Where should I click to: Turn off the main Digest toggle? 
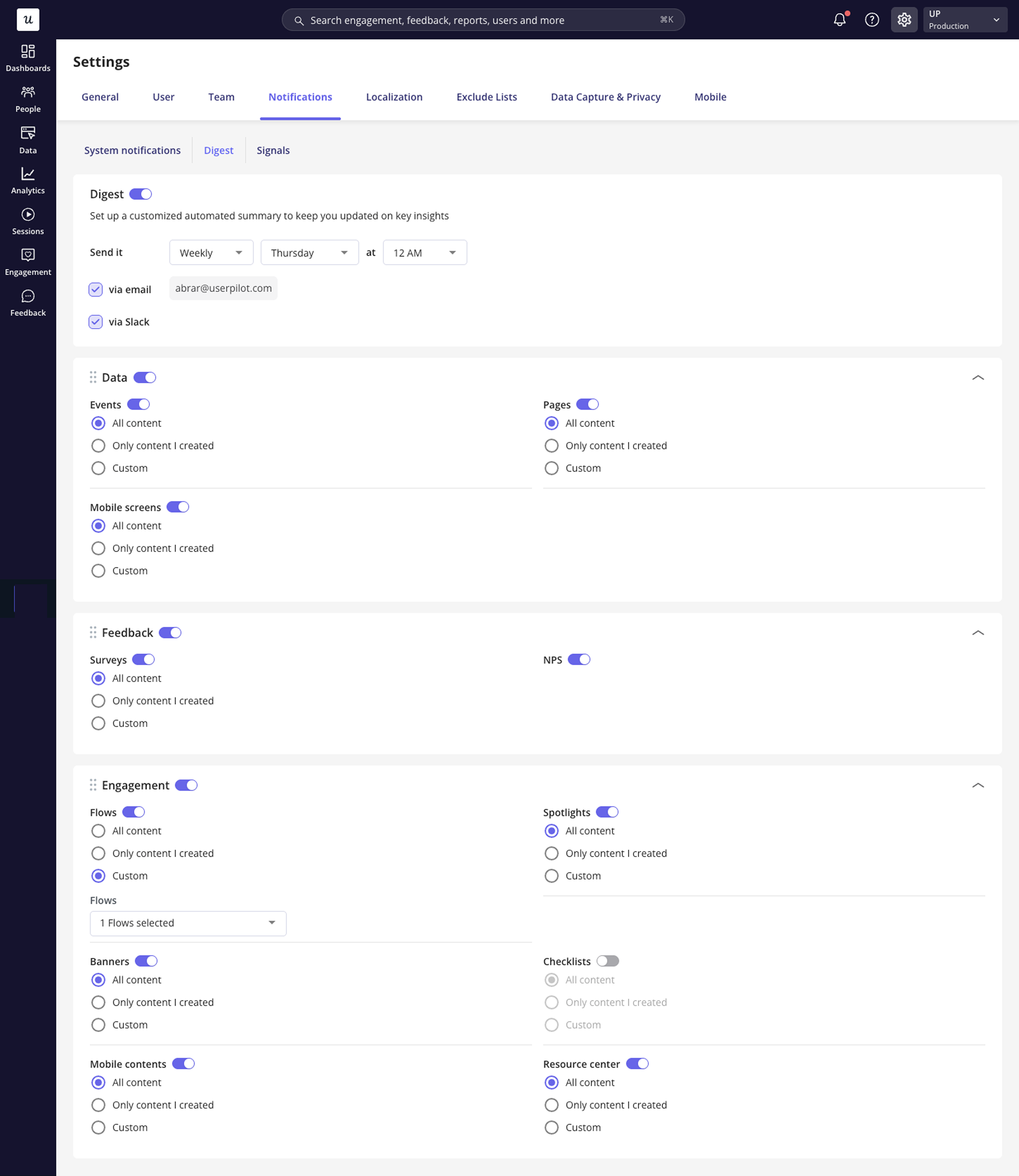coord(140,194)
